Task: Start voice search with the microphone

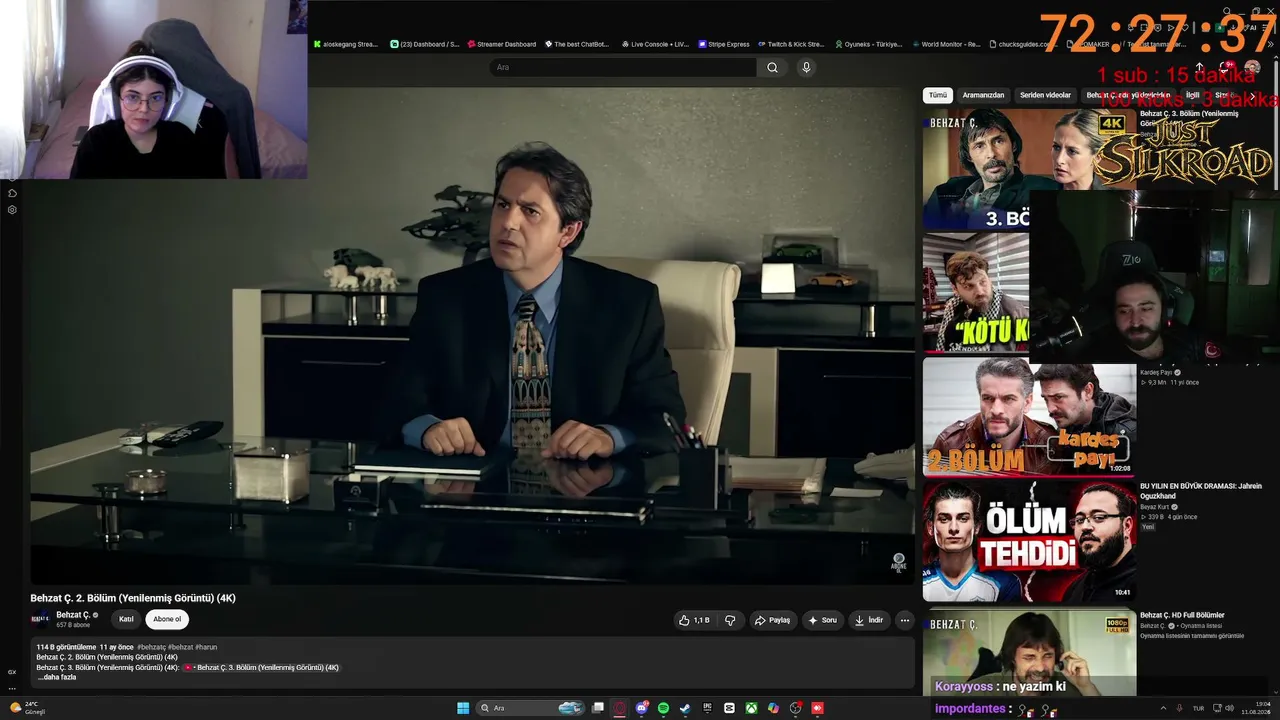Action: 806,67
